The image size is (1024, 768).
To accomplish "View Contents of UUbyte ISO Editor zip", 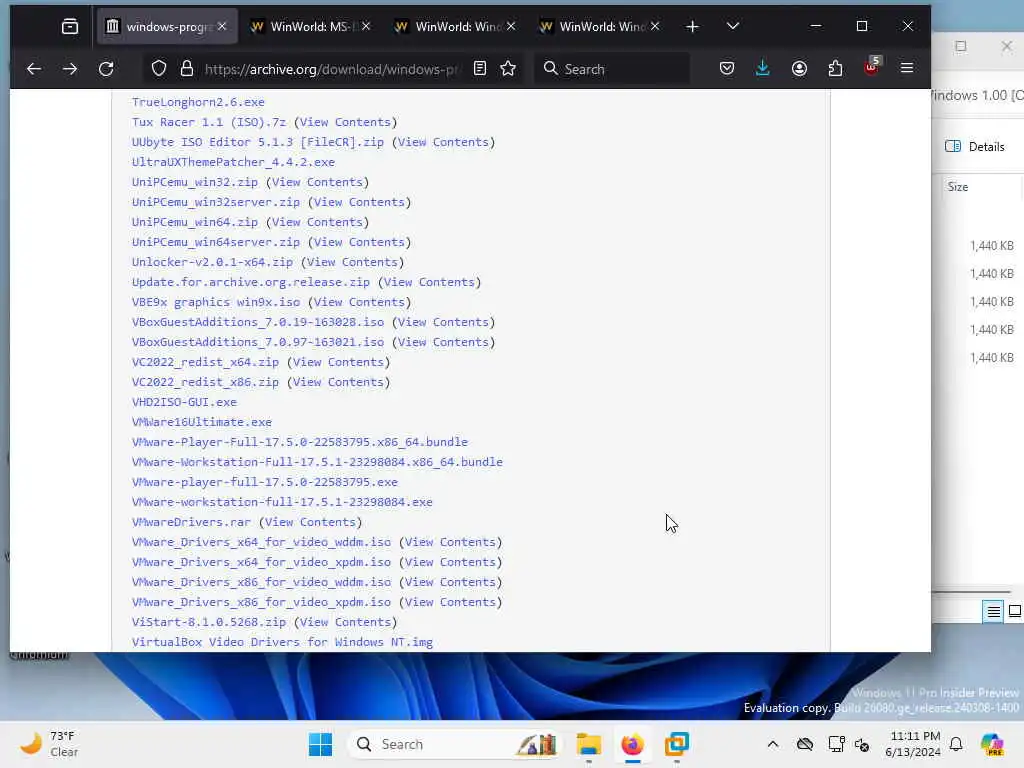I will tap(443, 142).
